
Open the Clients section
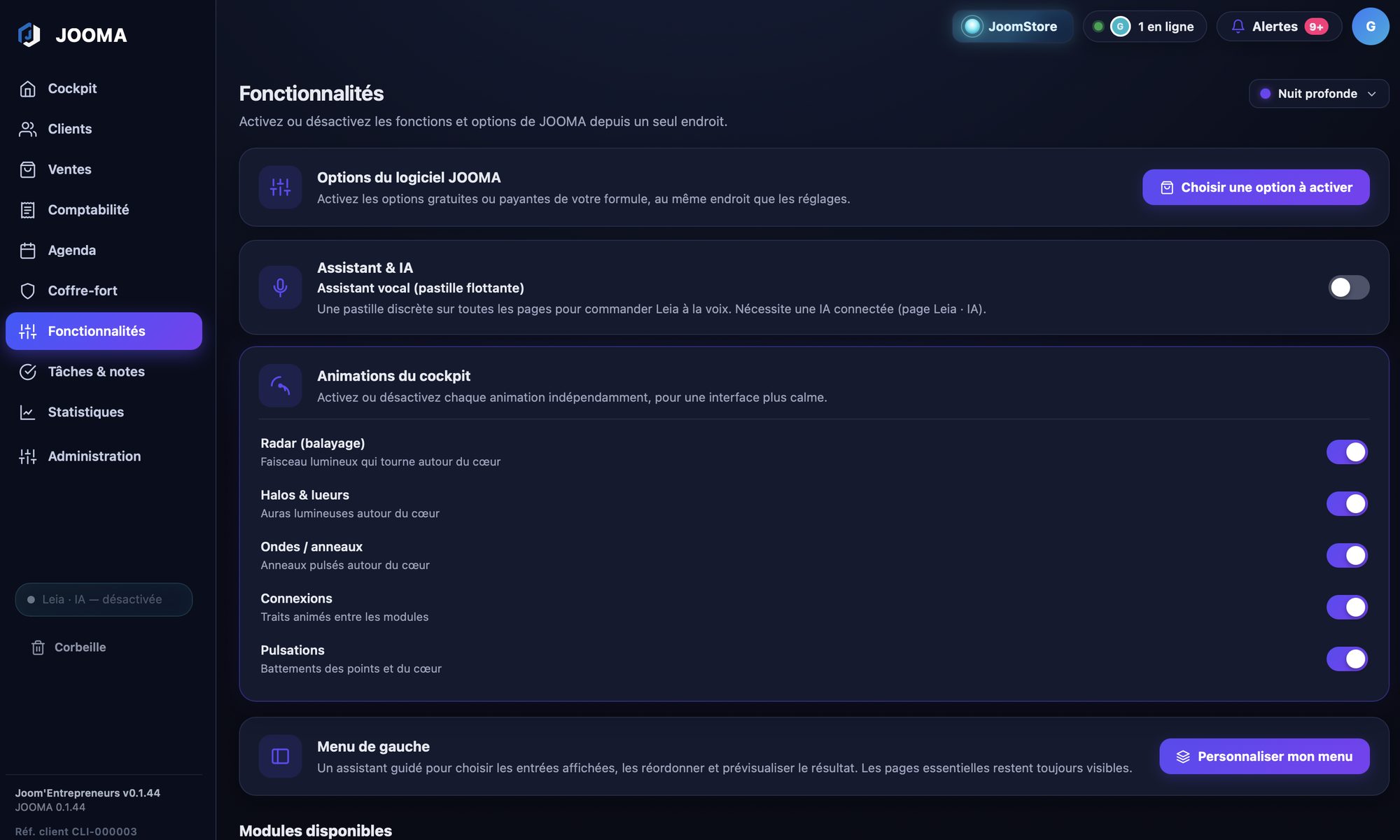pos(104,129)
